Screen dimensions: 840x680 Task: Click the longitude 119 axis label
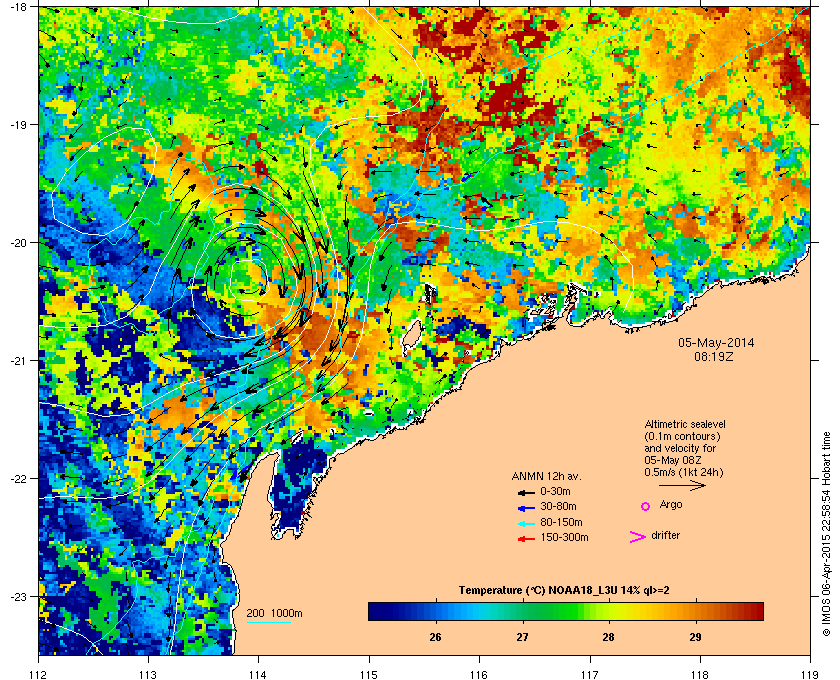coord(811,674)
